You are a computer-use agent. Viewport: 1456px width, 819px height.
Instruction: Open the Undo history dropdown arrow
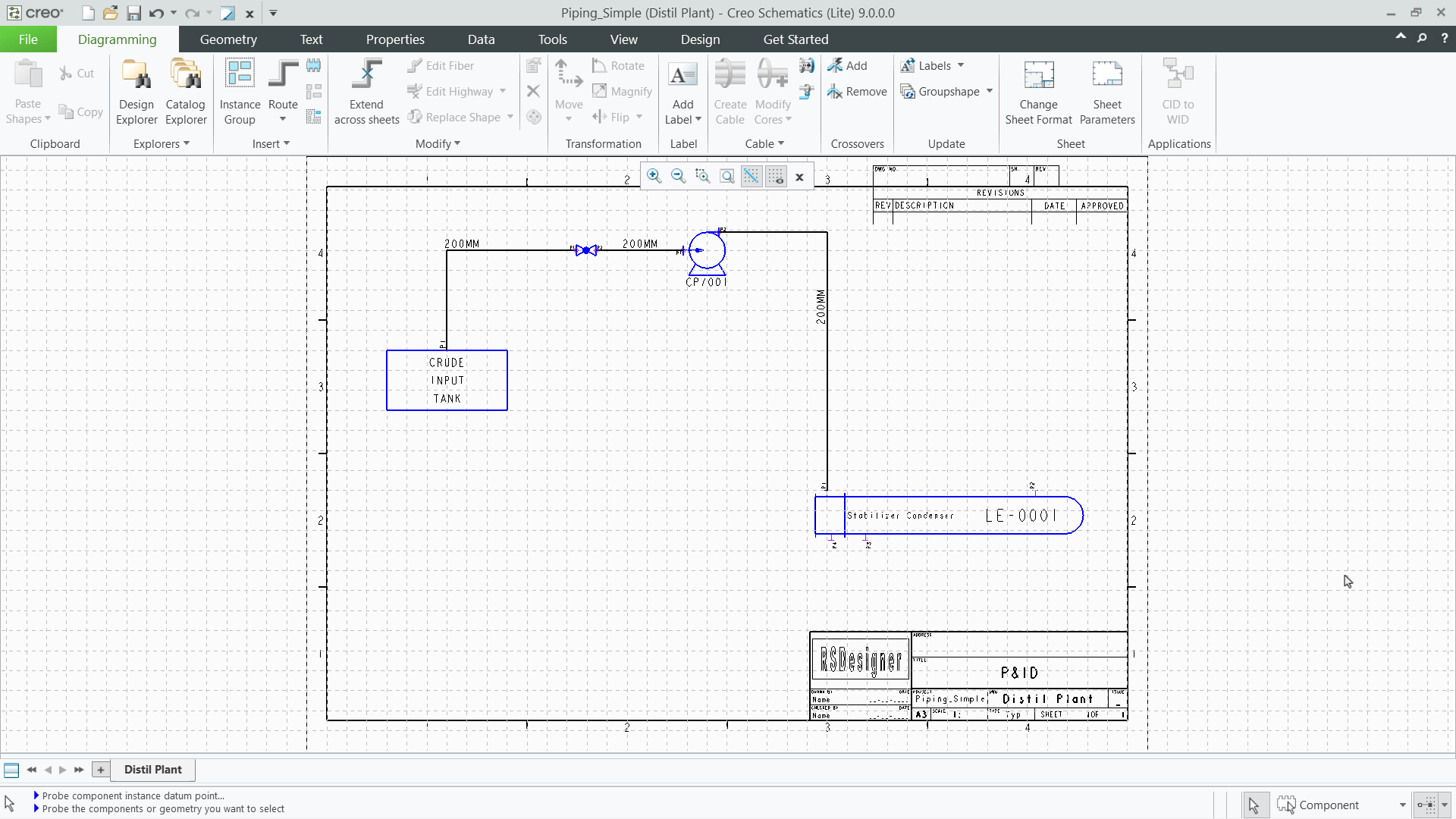[174, 13]
